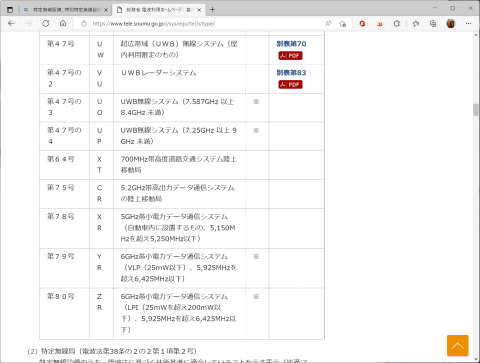The width and height of the screenshot is (480, 363).
Task: Open the browser home page
Action: (x=63, y=24)
